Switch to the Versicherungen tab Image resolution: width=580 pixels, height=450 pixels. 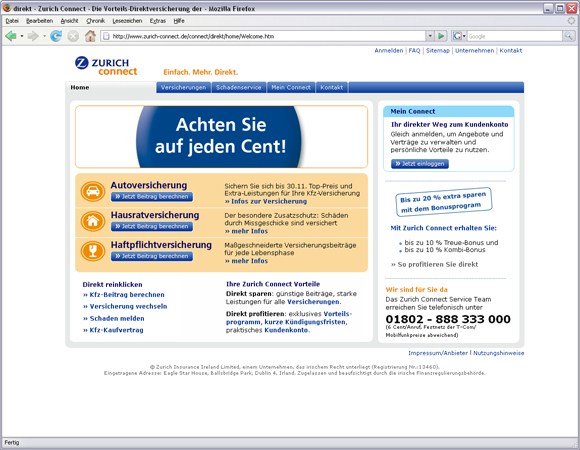pyautogui.click(x=183, y=87)
